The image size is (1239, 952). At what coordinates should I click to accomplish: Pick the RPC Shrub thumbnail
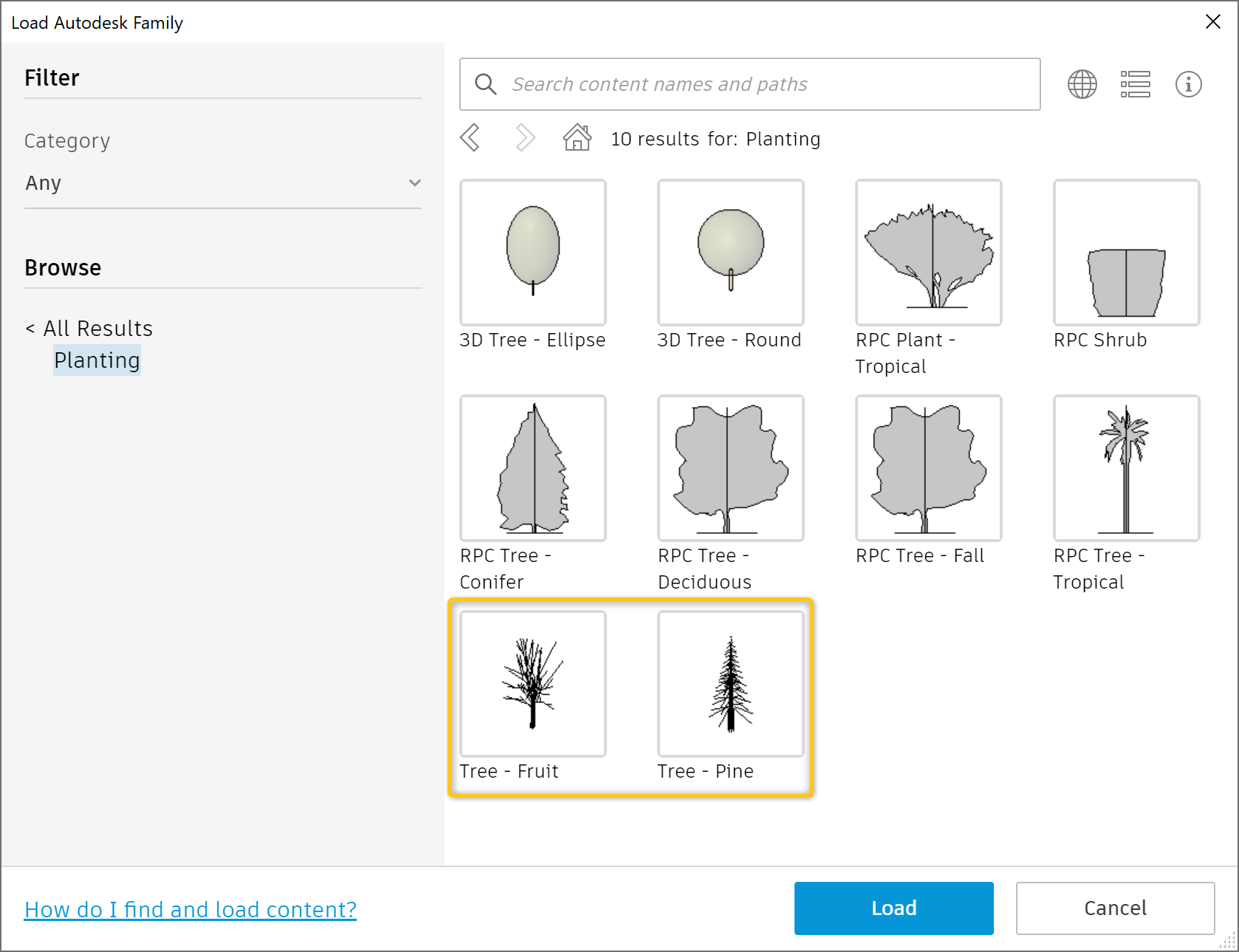coord(1127,253)
